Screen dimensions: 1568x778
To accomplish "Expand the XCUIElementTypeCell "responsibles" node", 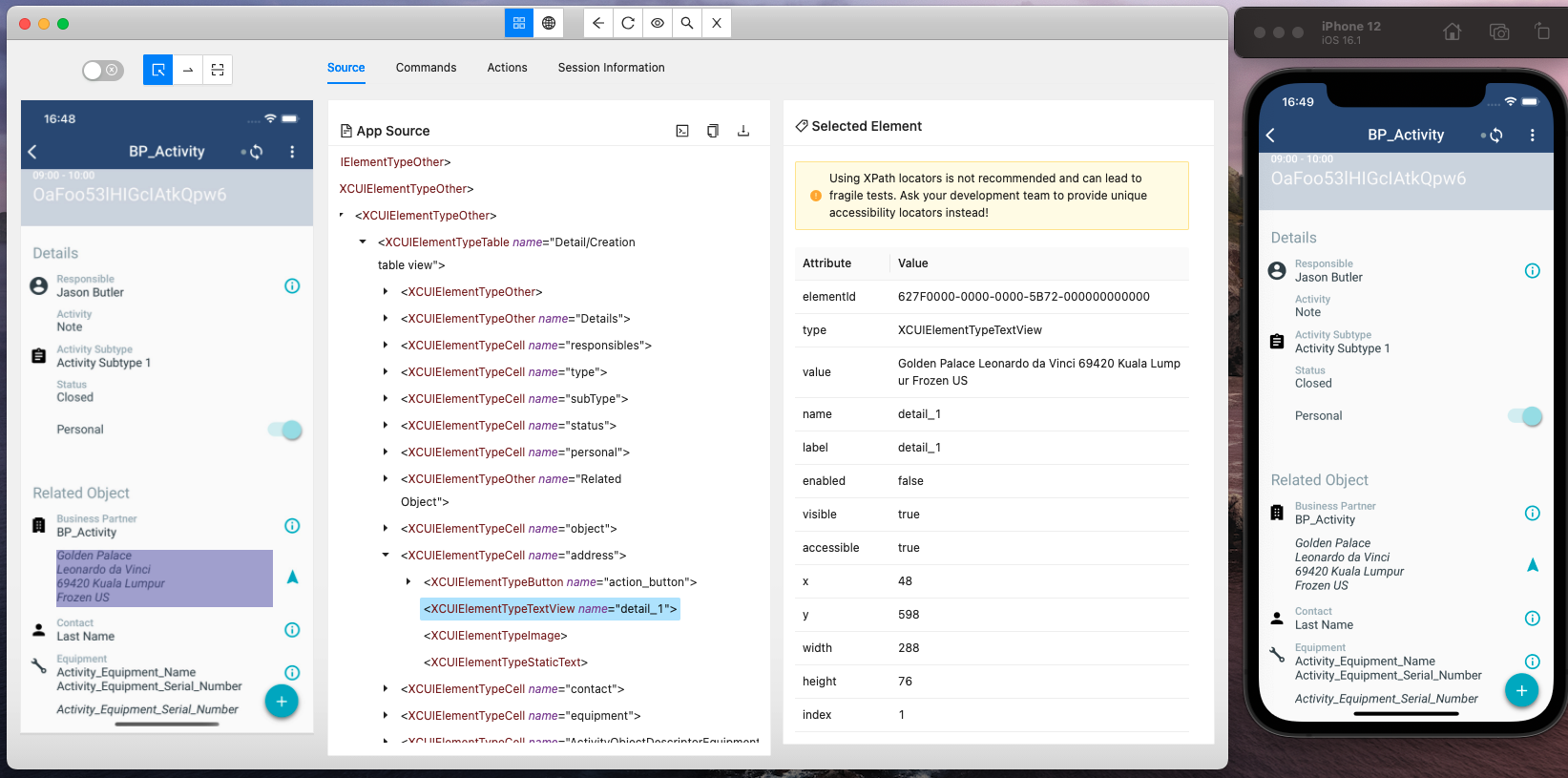I will pos(386,346).
